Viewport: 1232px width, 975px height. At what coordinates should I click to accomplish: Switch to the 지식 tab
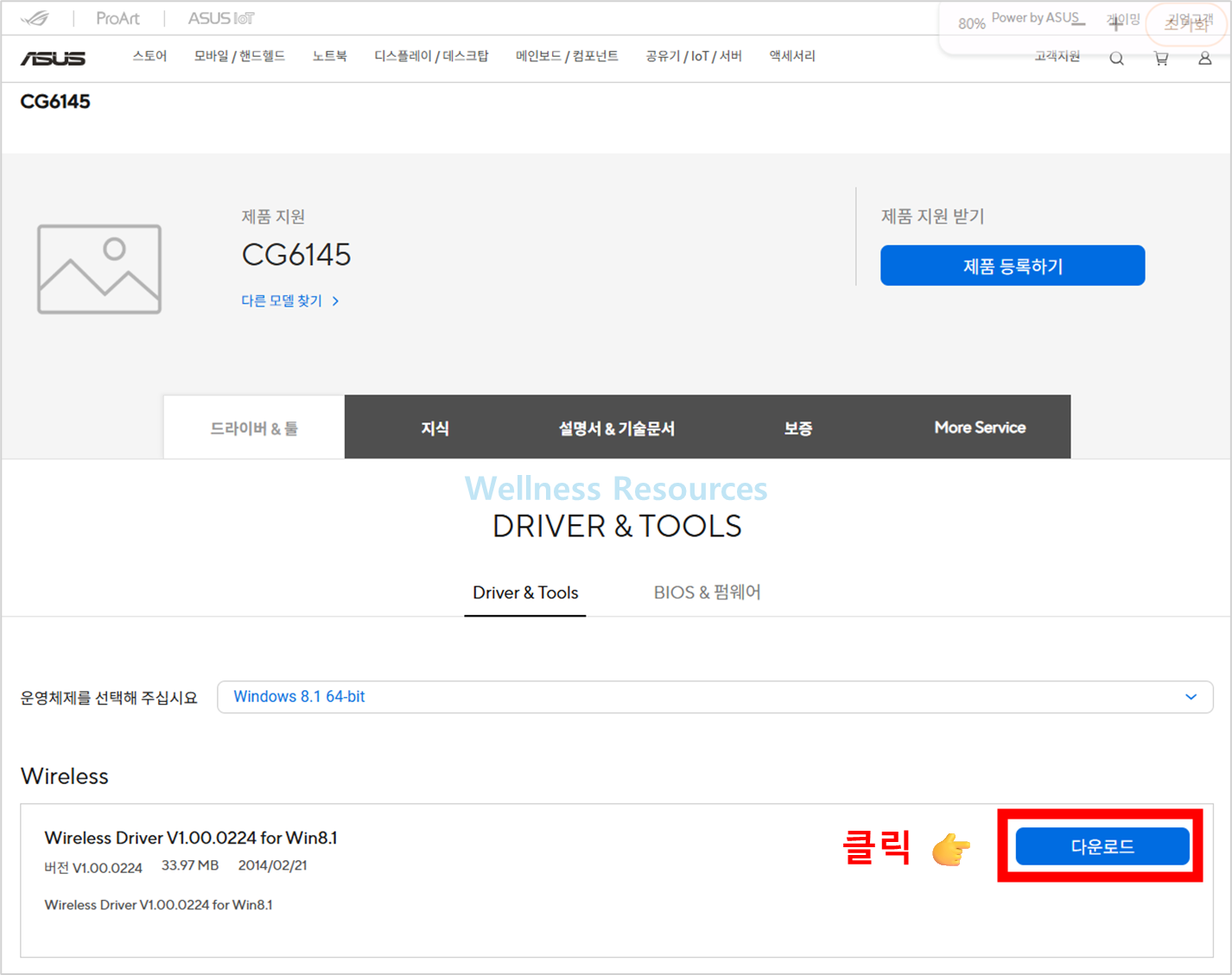click(x=435, y=427)
